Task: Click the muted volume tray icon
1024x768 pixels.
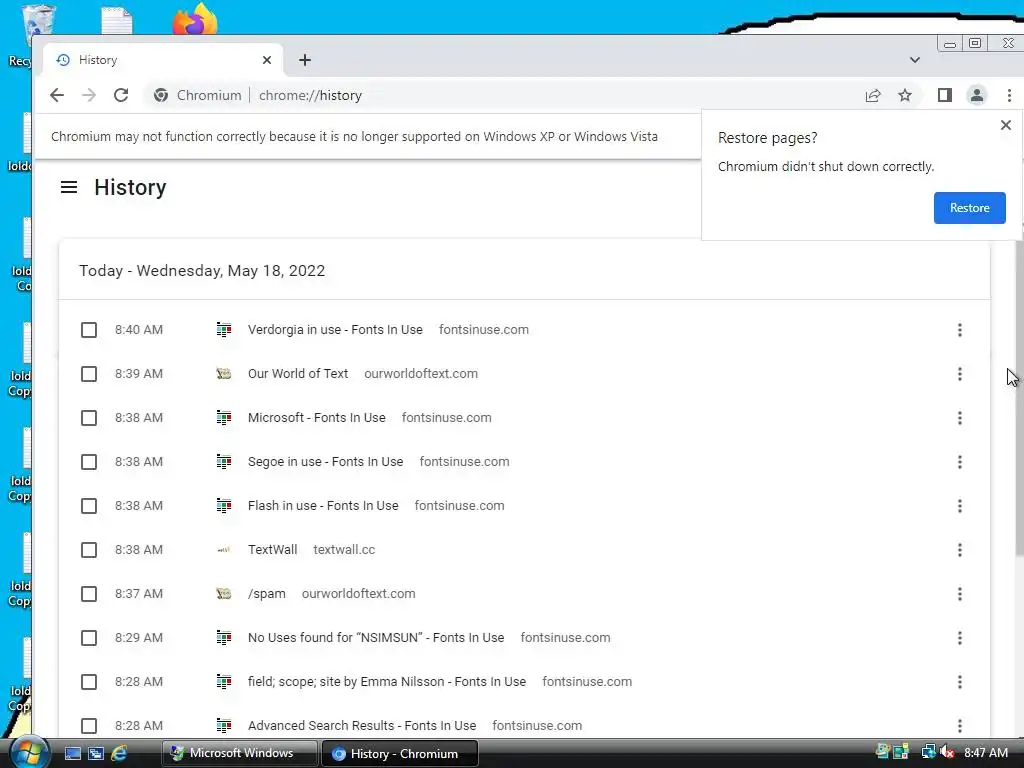Action: pyautogui.click(x=948, y=752)
